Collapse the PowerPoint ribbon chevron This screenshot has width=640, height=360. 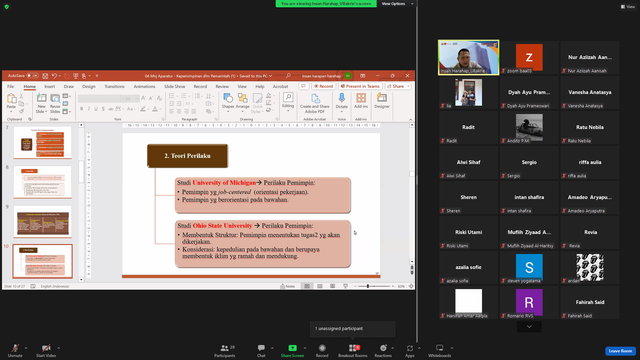(411, 120)
